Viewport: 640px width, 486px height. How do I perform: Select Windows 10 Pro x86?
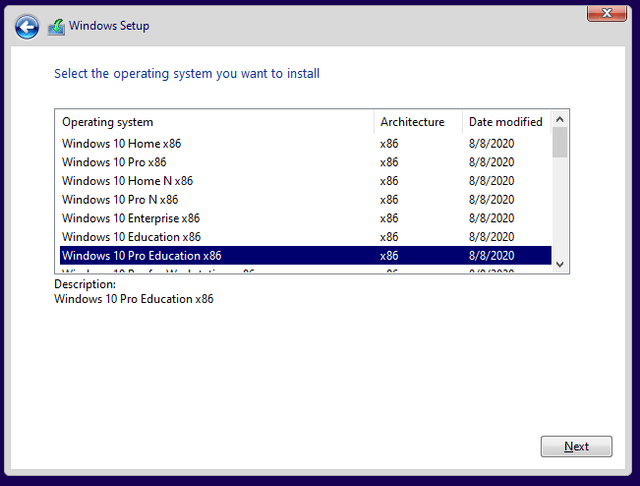pyautogui.click(x=305, y=162)
